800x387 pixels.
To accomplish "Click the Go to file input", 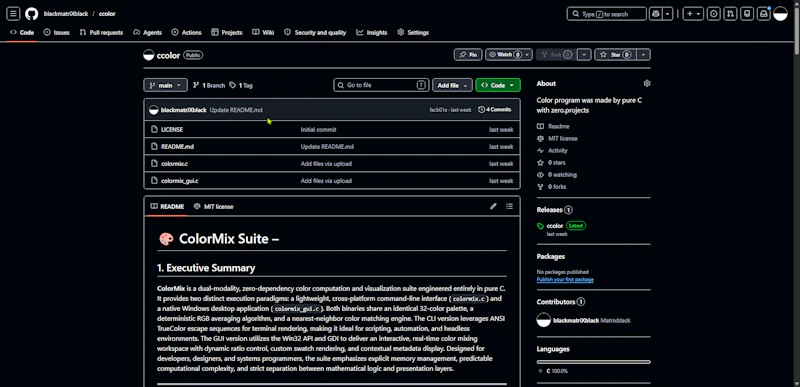I will coord(381,85).
